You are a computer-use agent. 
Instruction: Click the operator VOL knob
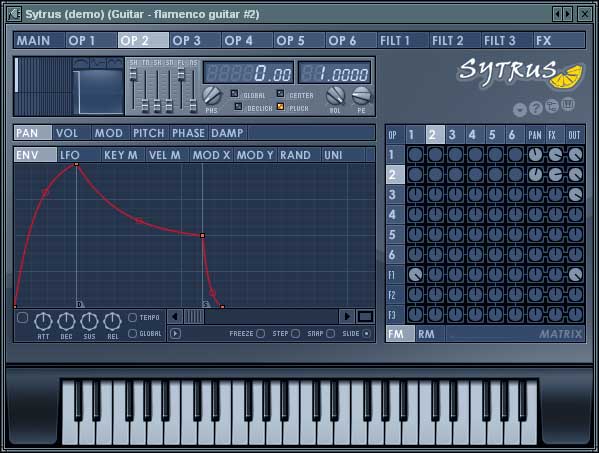click(x=335, y=95)
